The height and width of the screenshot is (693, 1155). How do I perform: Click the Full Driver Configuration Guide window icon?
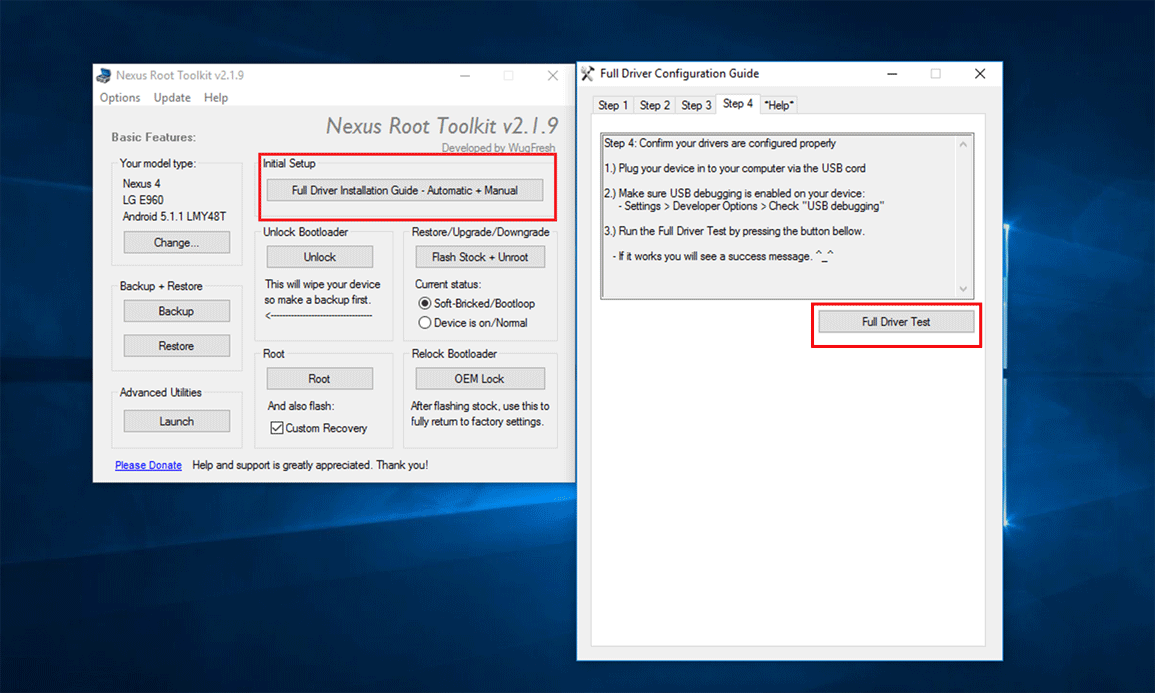click(588, 73)
